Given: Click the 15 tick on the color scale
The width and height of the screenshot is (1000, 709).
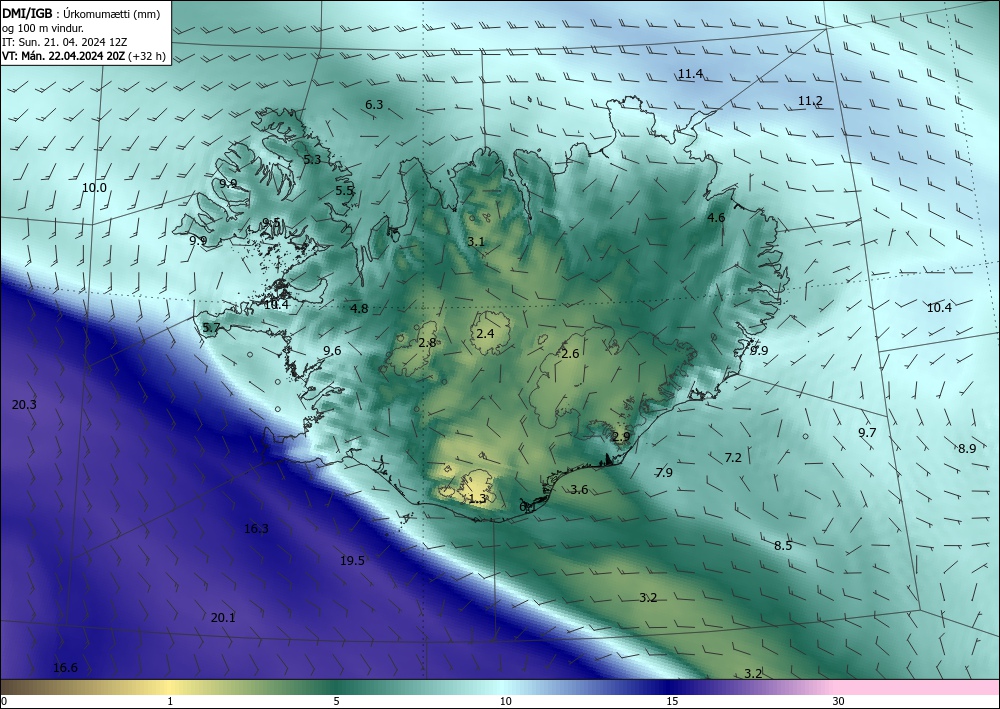Looking at the screenshot, I should (672, 701).
